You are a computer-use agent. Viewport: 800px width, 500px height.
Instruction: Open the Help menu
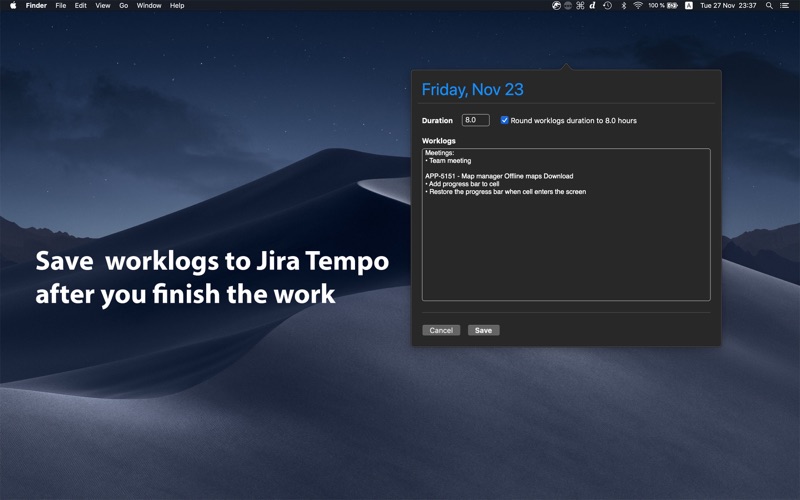[x=177, y=6]
